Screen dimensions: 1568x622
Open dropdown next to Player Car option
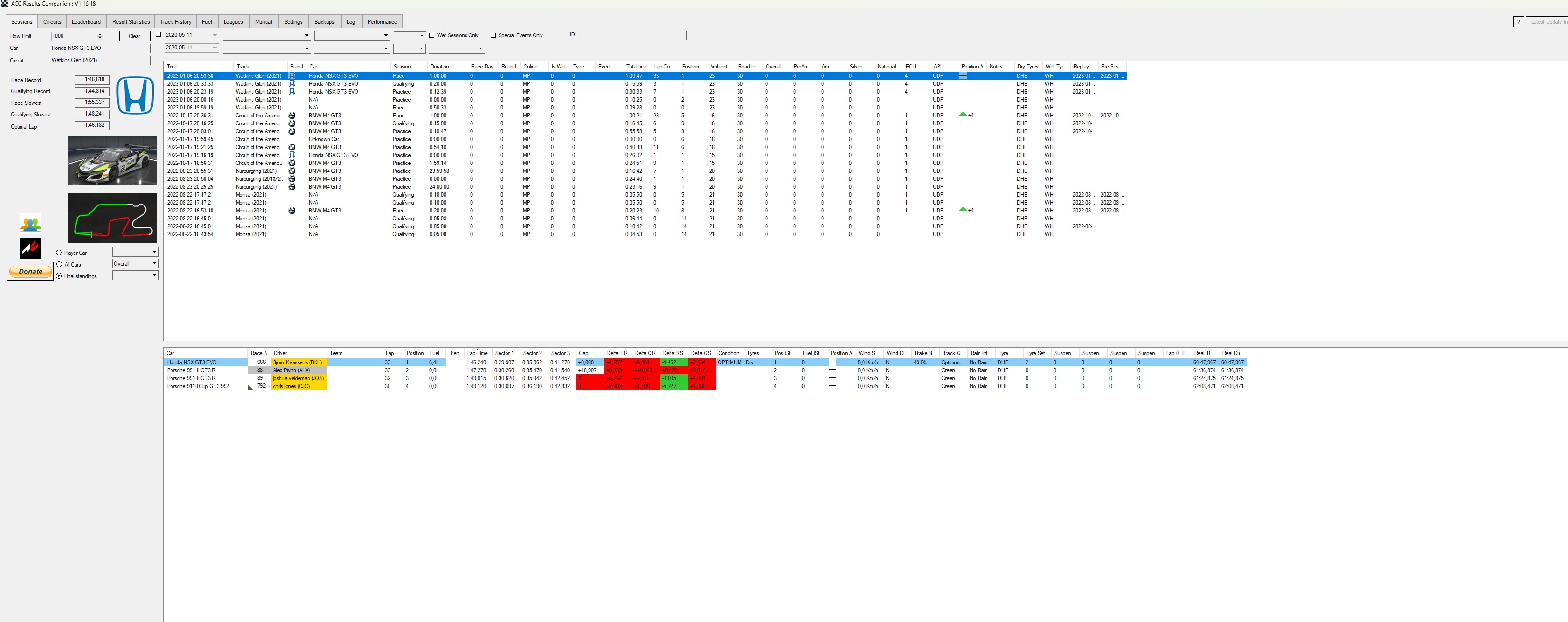click(135, 252)
